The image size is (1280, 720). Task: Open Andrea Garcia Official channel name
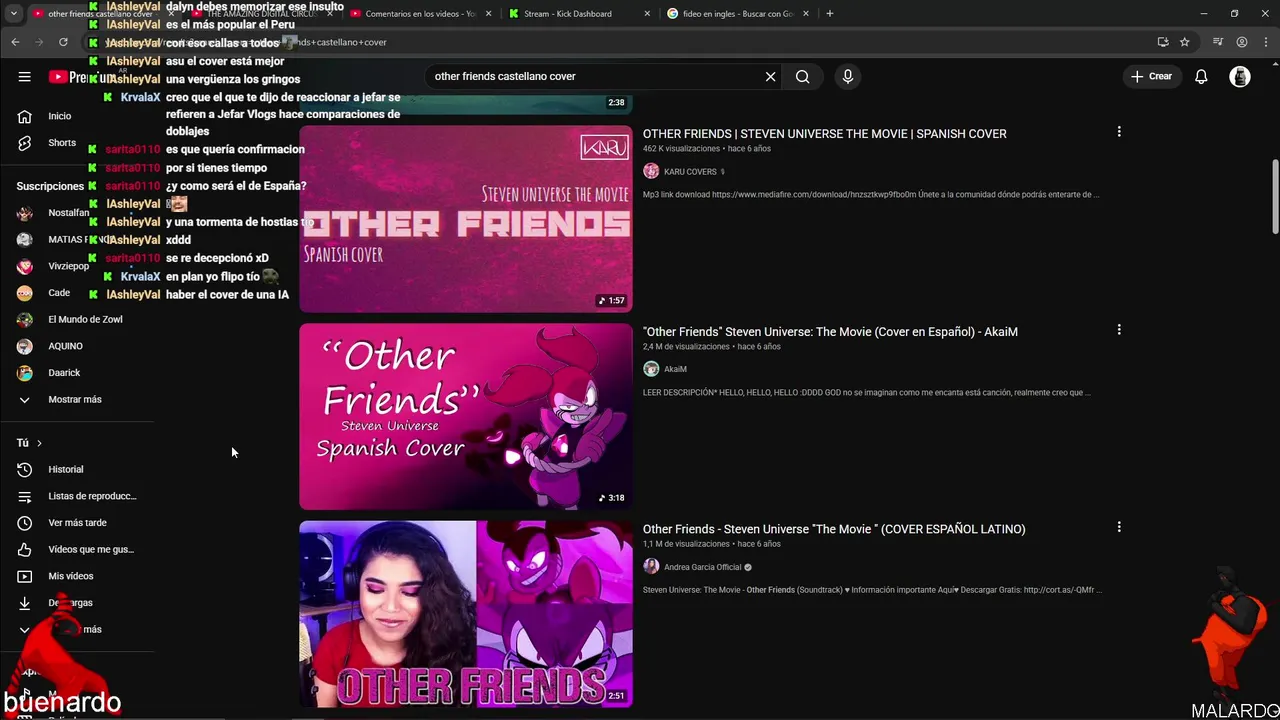click(x=703, y=567)
